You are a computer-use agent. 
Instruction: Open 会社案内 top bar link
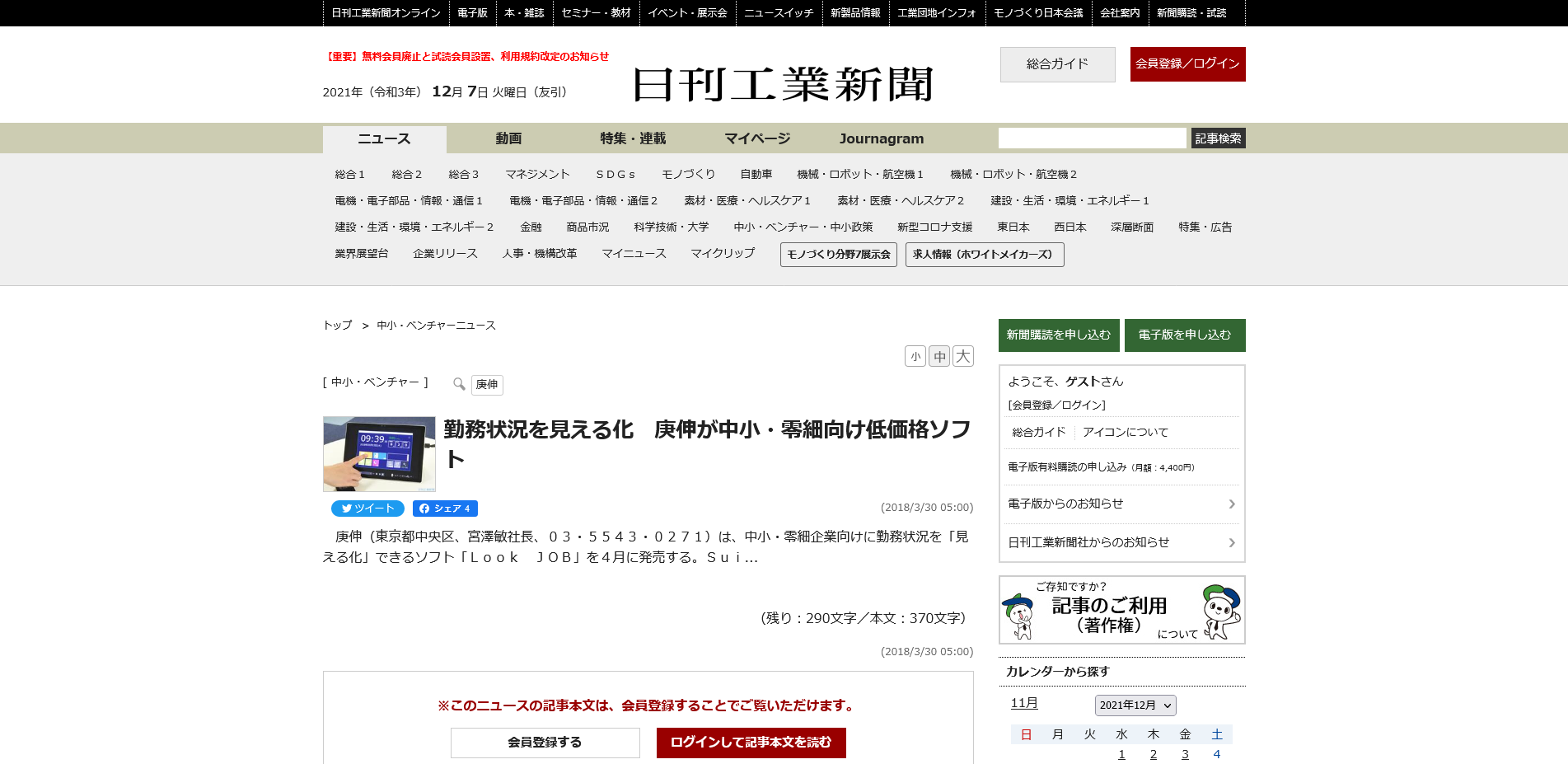(1120, 13)
